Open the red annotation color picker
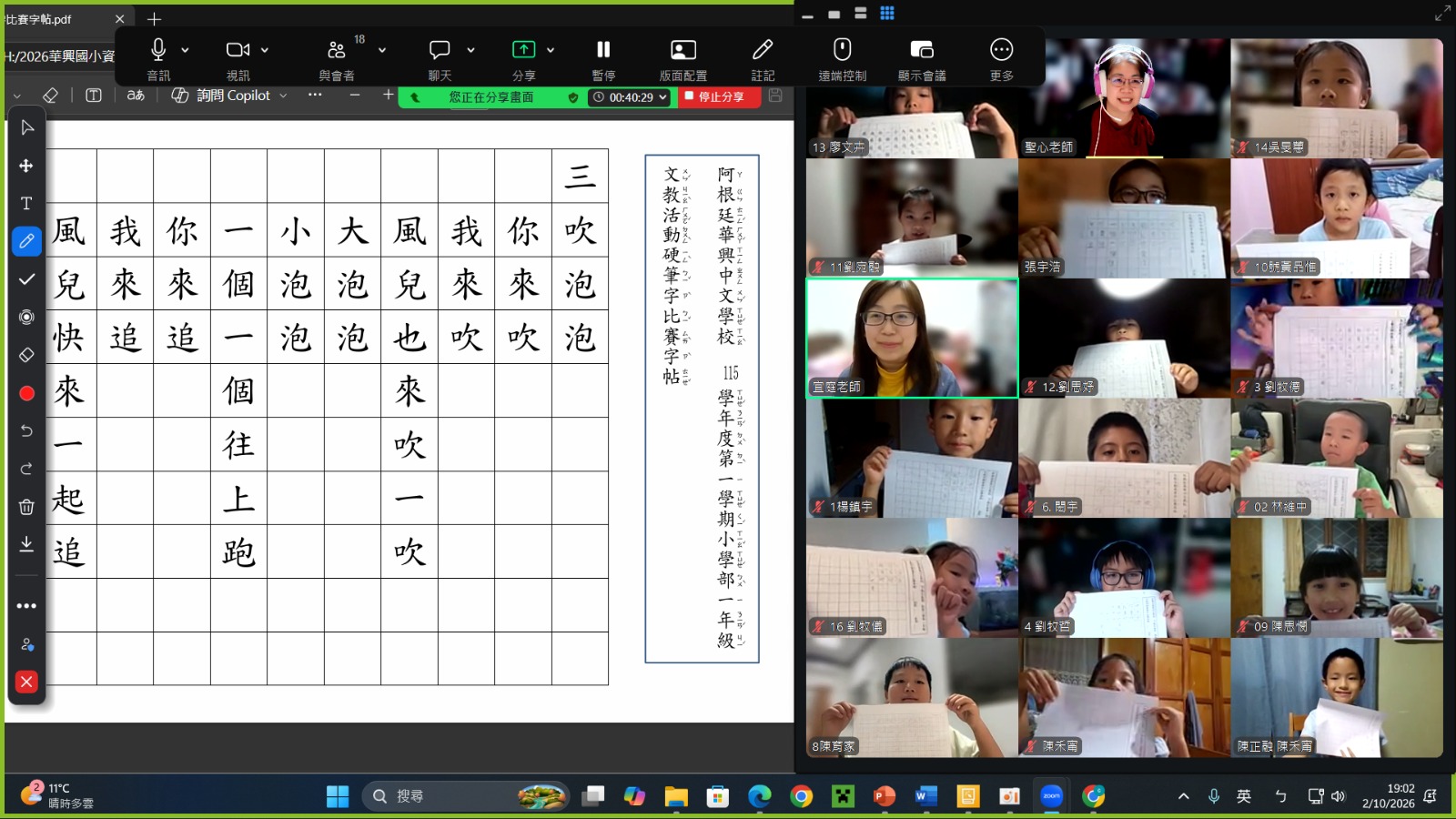This screenshot has width=1456, height=819. pos(26,393)
